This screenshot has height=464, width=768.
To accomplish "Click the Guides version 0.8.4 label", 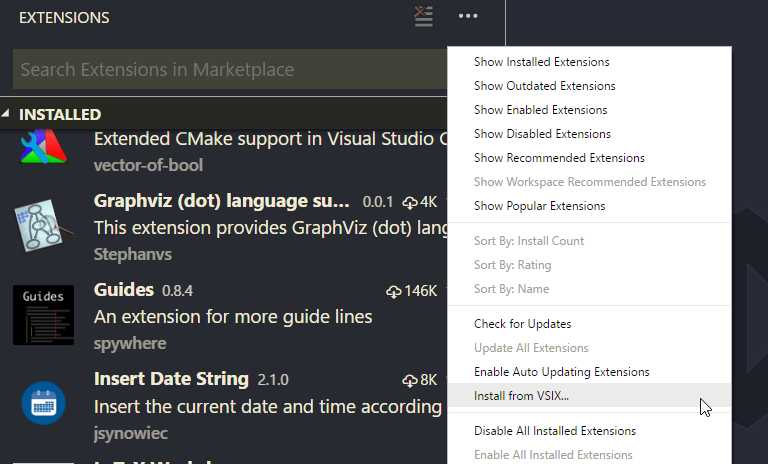I will (177, 291).
